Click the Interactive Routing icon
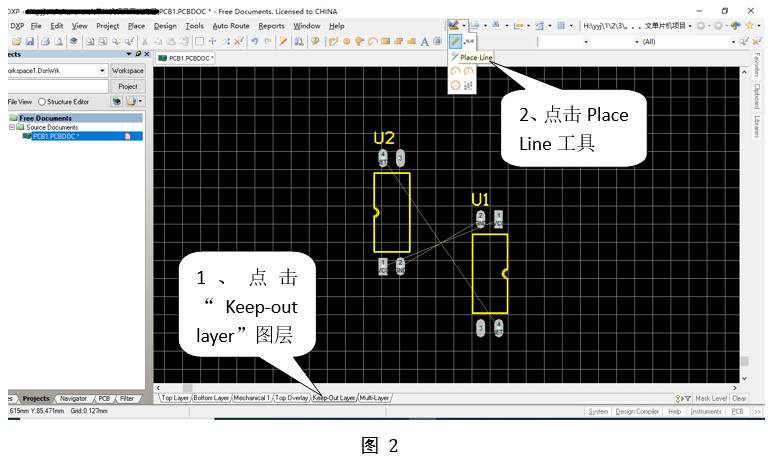The height and width of the screenshot is (468, 772). 333,42
